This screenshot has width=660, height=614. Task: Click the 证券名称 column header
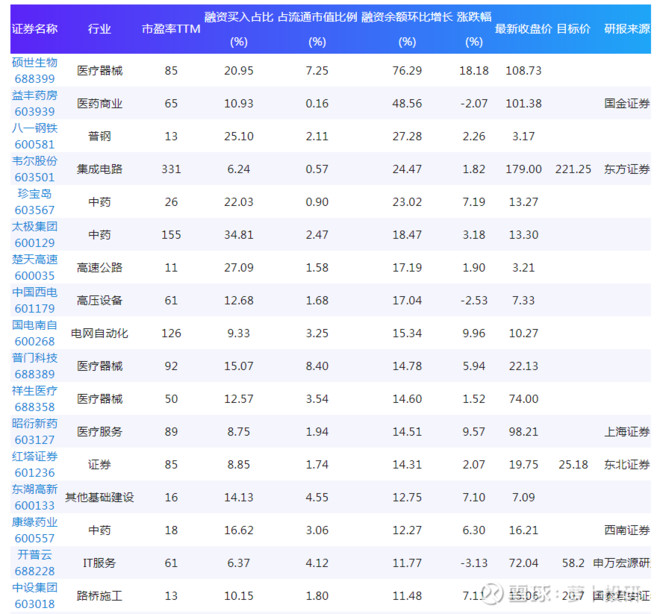[x=34, y=29]
